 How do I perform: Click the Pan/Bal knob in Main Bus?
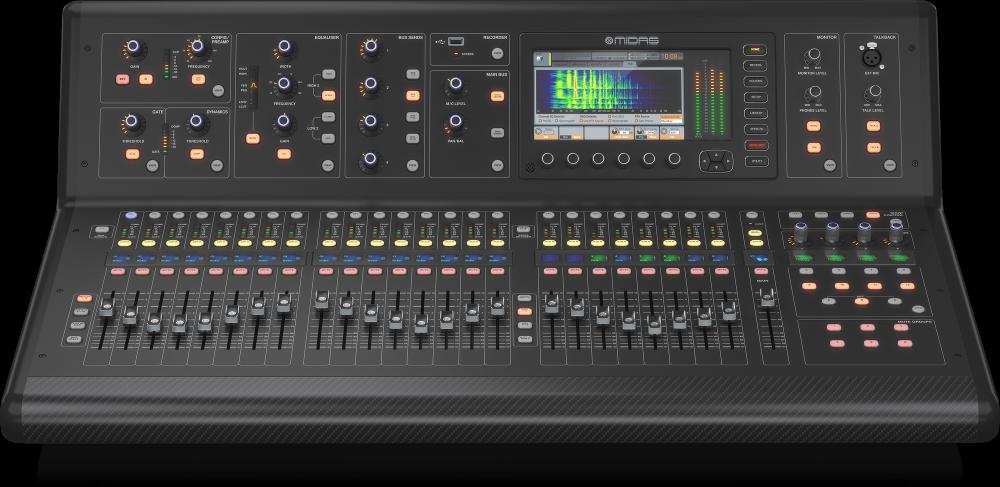tap(455, 122)
